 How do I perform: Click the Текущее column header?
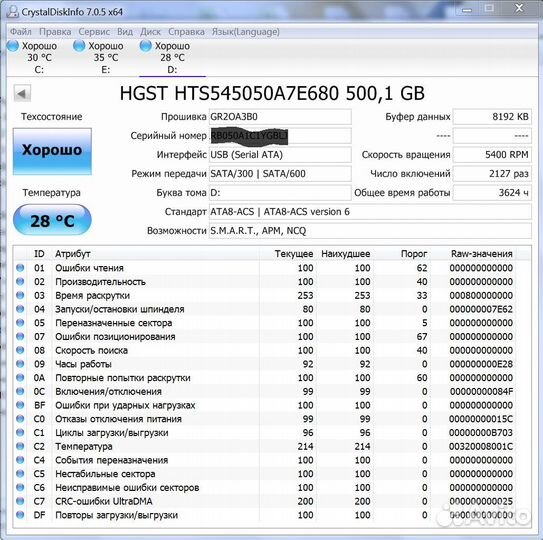pos(294,254)
